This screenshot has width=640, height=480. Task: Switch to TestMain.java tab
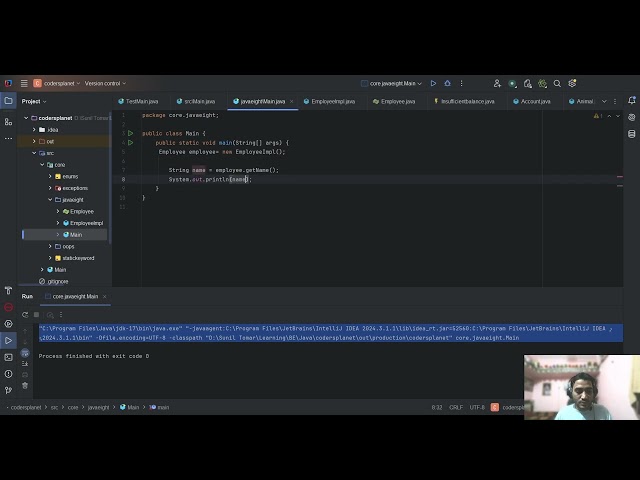138,101
